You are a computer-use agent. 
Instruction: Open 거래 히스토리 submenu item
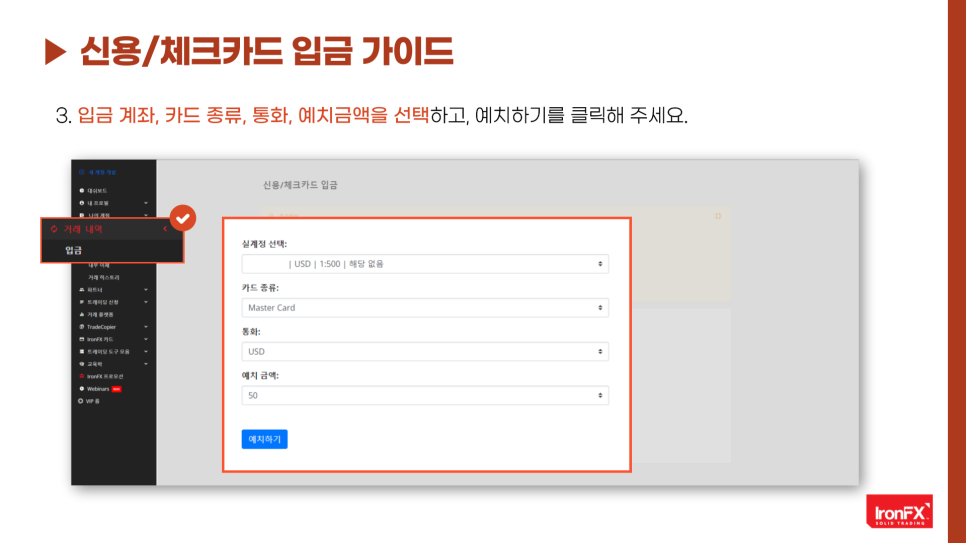click(x=104, y=277)
